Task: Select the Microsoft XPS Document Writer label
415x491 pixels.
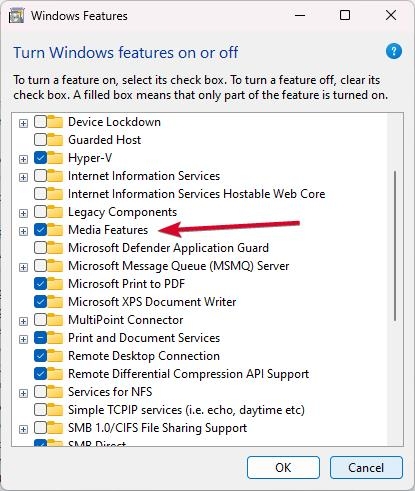Action: click(152, 302)
